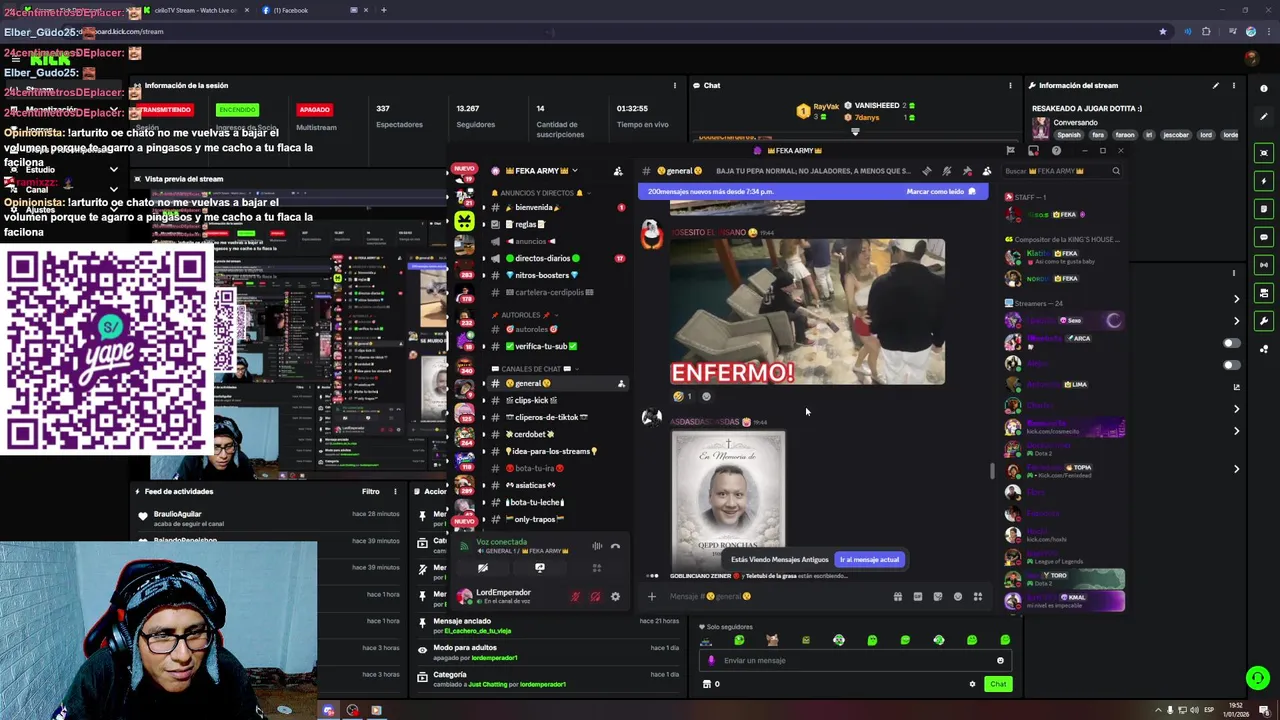Click Marcar como leído button
1280x720 pixels.
tap(940, 191)
